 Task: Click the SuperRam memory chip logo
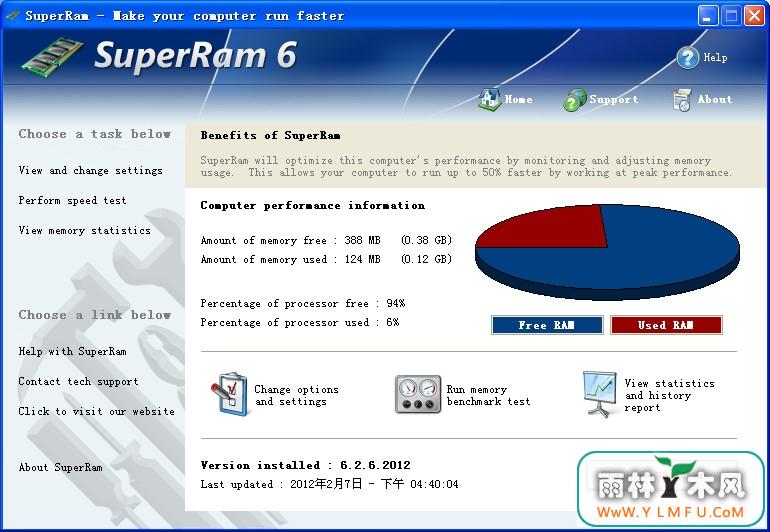click(52, 56)
